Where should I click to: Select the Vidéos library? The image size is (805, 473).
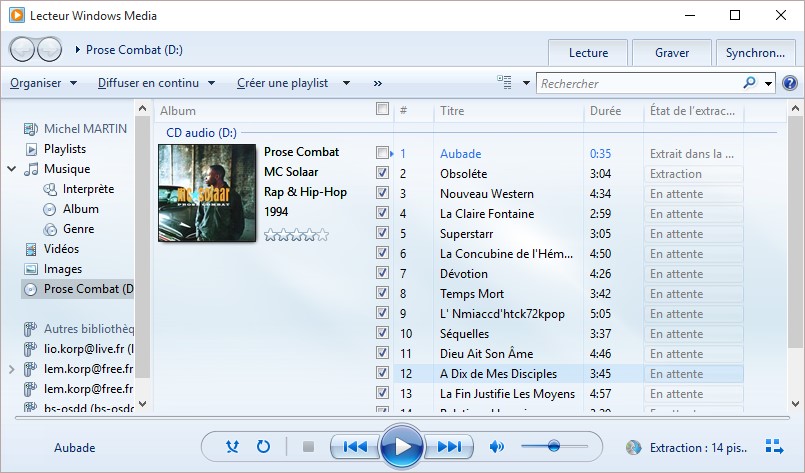point(61,249)
